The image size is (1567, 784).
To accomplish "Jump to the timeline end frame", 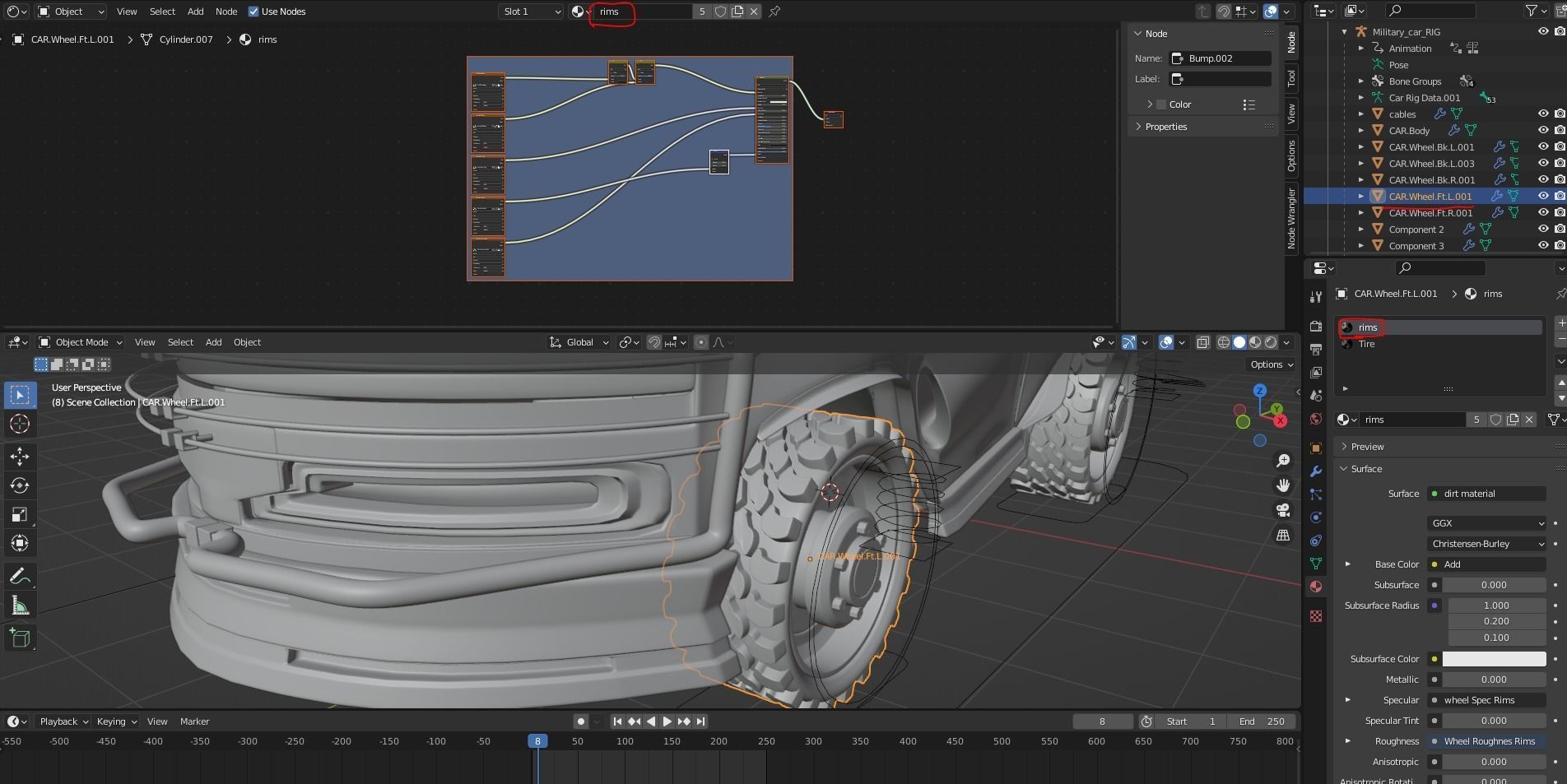I will [x=700, y=721].
